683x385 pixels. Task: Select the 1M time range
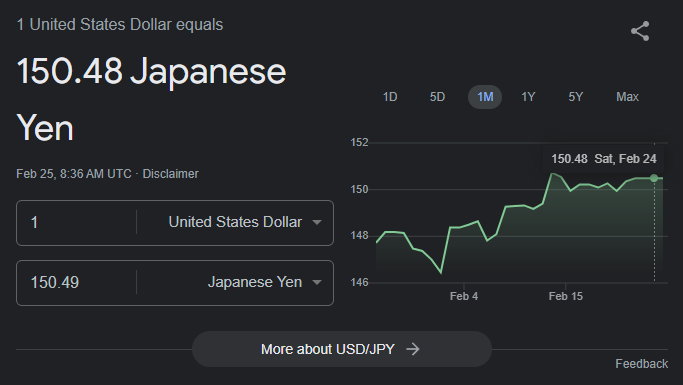click(485, 97)
